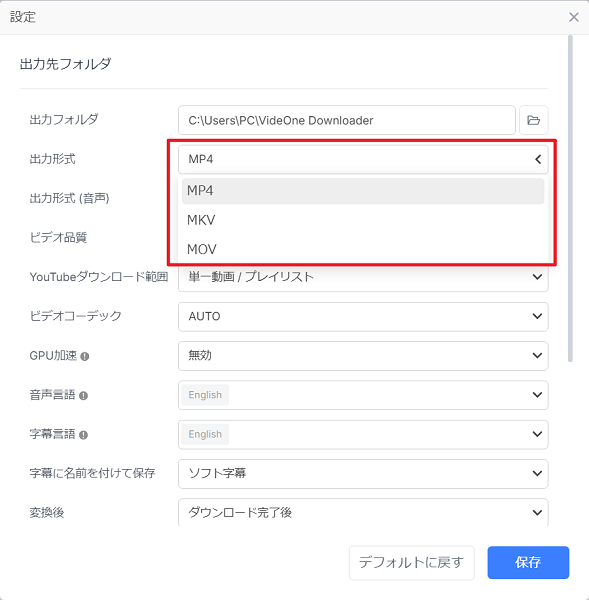Click the デフォルトに戻す button
Image resolution: width=589 pixels, height=600 pixels.
[411, 562]
